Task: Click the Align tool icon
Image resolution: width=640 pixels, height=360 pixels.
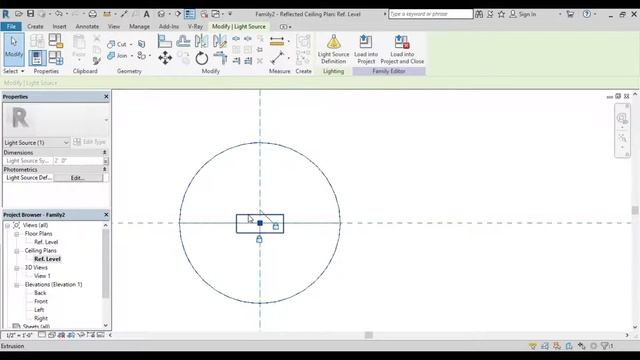Action: pyautogui.click(x=164, y=41)
